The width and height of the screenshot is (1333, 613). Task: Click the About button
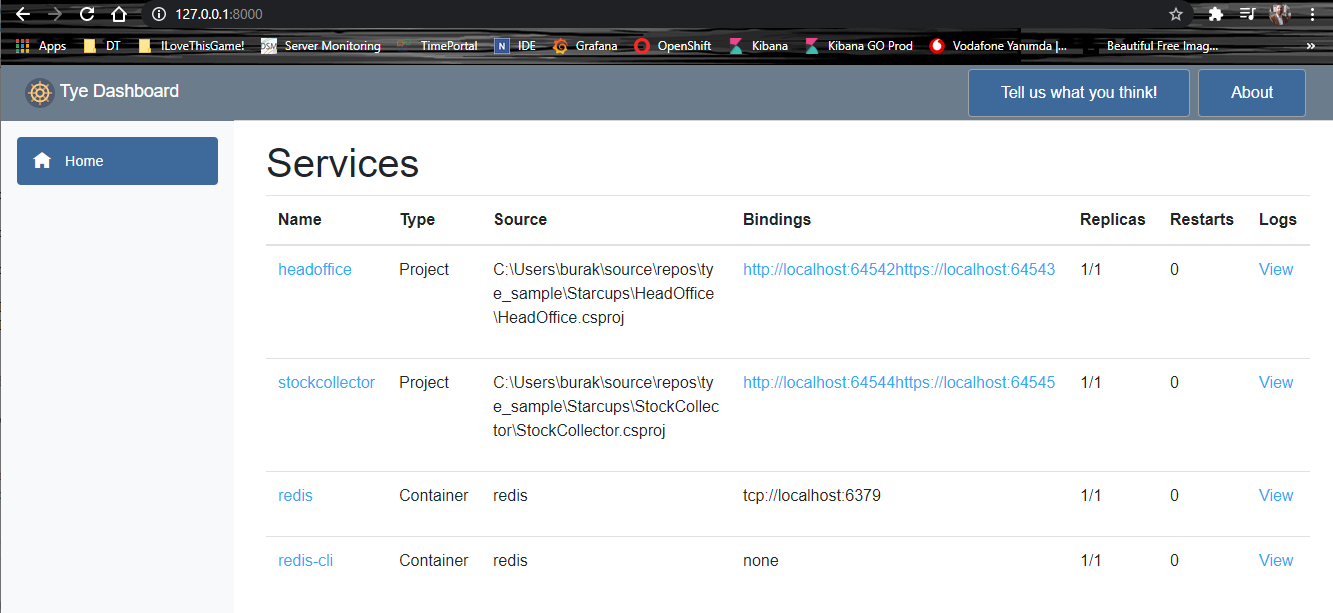tap(1251, 93)
